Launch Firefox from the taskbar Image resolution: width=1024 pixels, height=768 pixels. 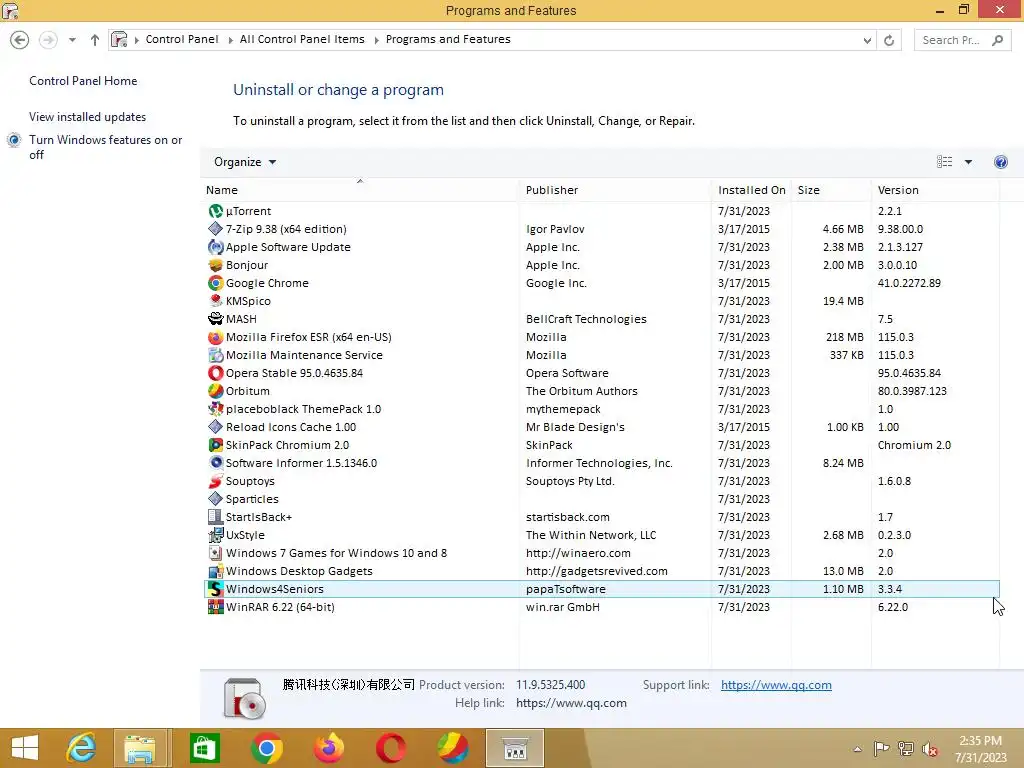point(328,748)
